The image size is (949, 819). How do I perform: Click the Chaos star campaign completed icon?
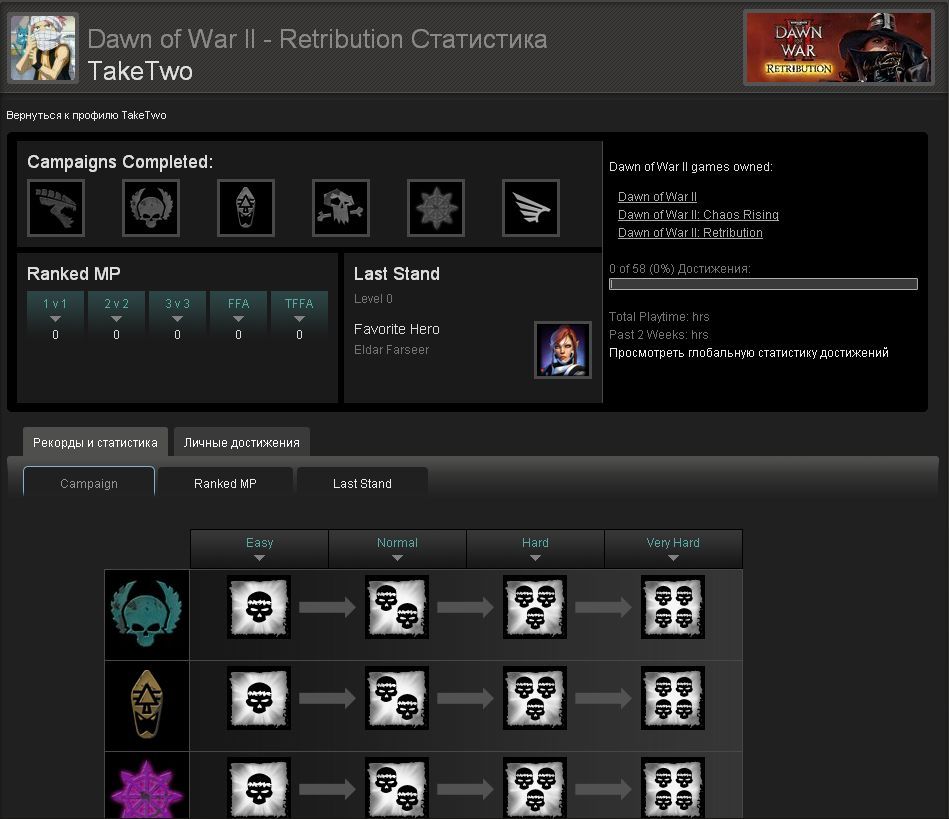pos(436,208)
